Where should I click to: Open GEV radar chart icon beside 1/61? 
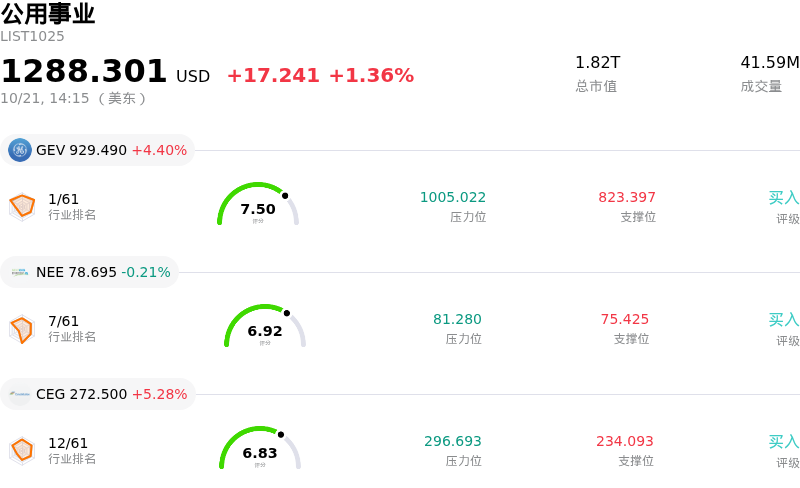pos(22,207)
